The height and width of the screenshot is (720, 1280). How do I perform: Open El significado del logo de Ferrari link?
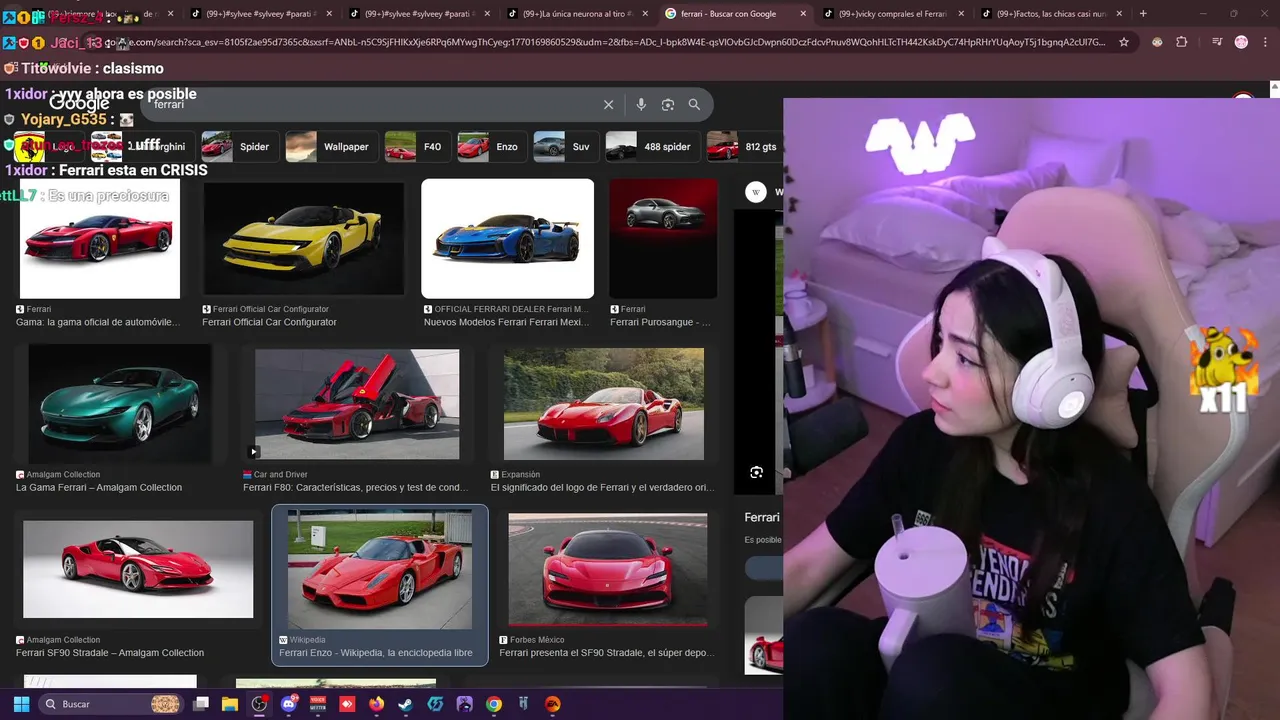point(602,487)
